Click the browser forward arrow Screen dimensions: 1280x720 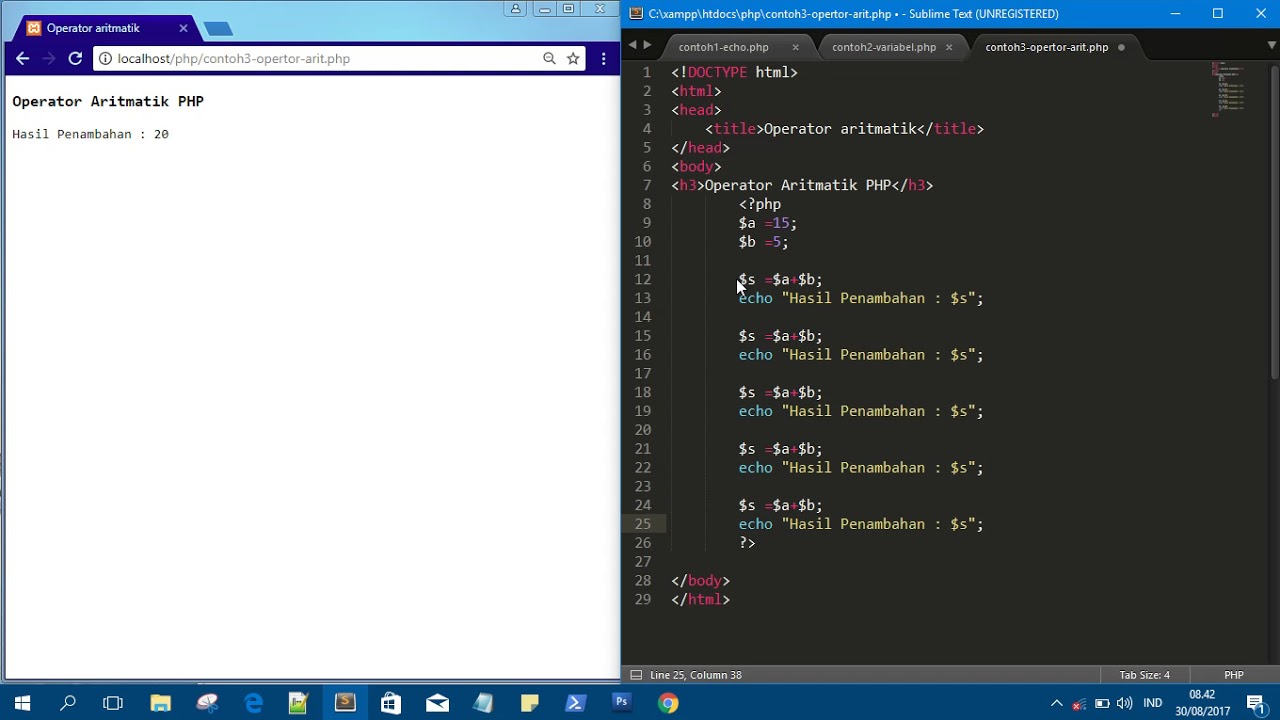pos(48,59)
